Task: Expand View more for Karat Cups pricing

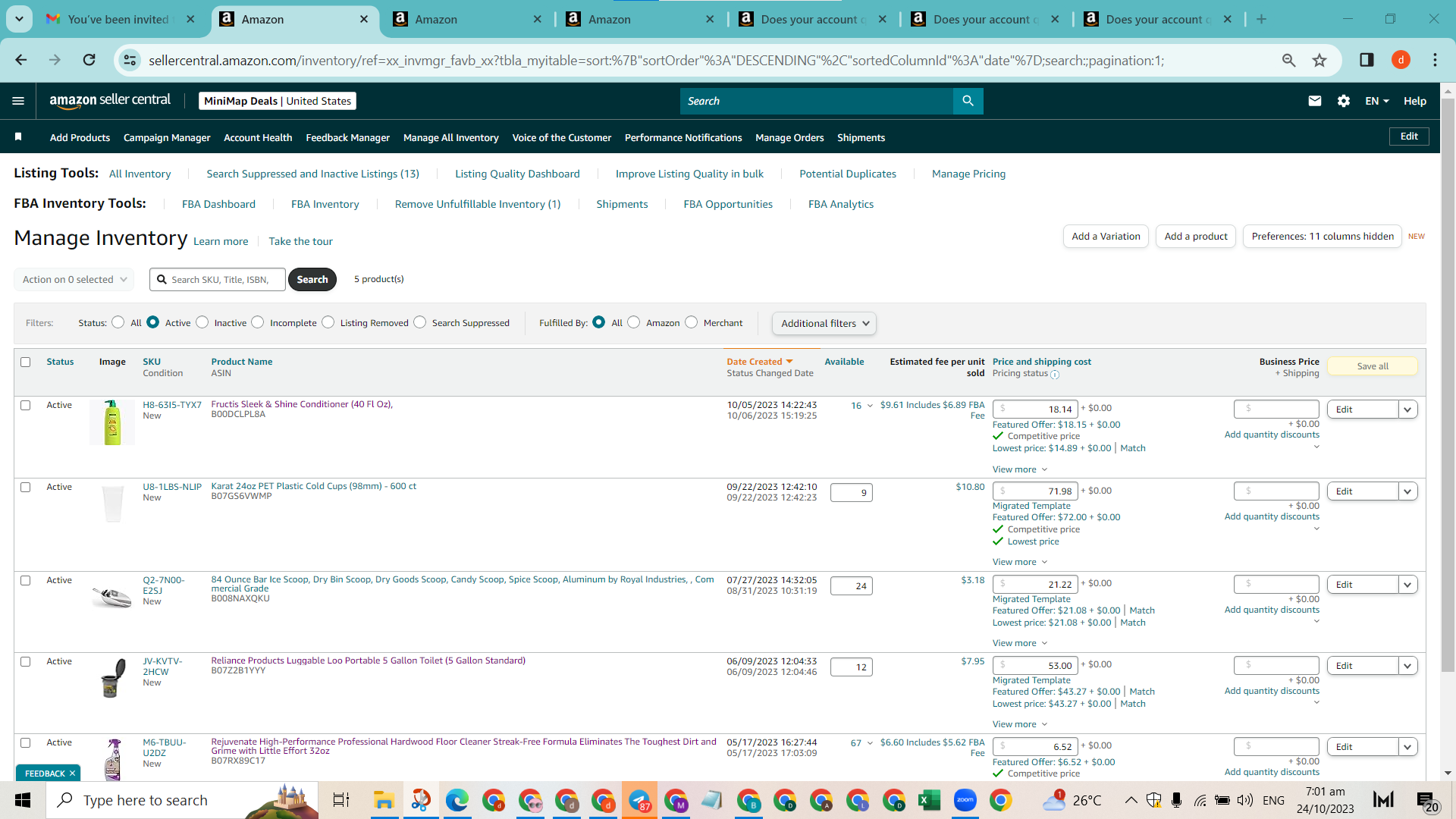Action: (1020, 562)
